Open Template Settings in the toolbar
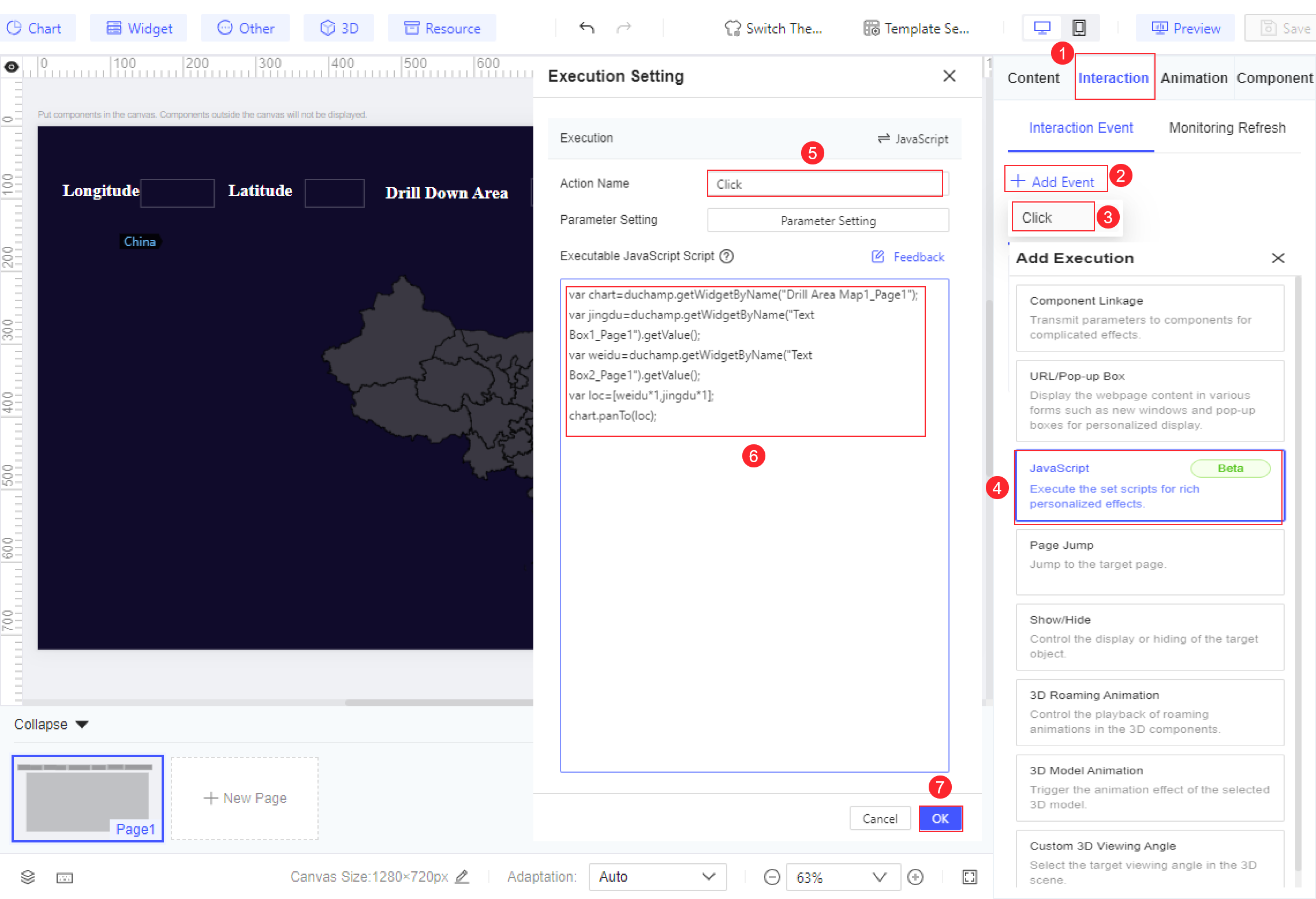This screenshot has width=1316, height=899. (x=916, y=28)
